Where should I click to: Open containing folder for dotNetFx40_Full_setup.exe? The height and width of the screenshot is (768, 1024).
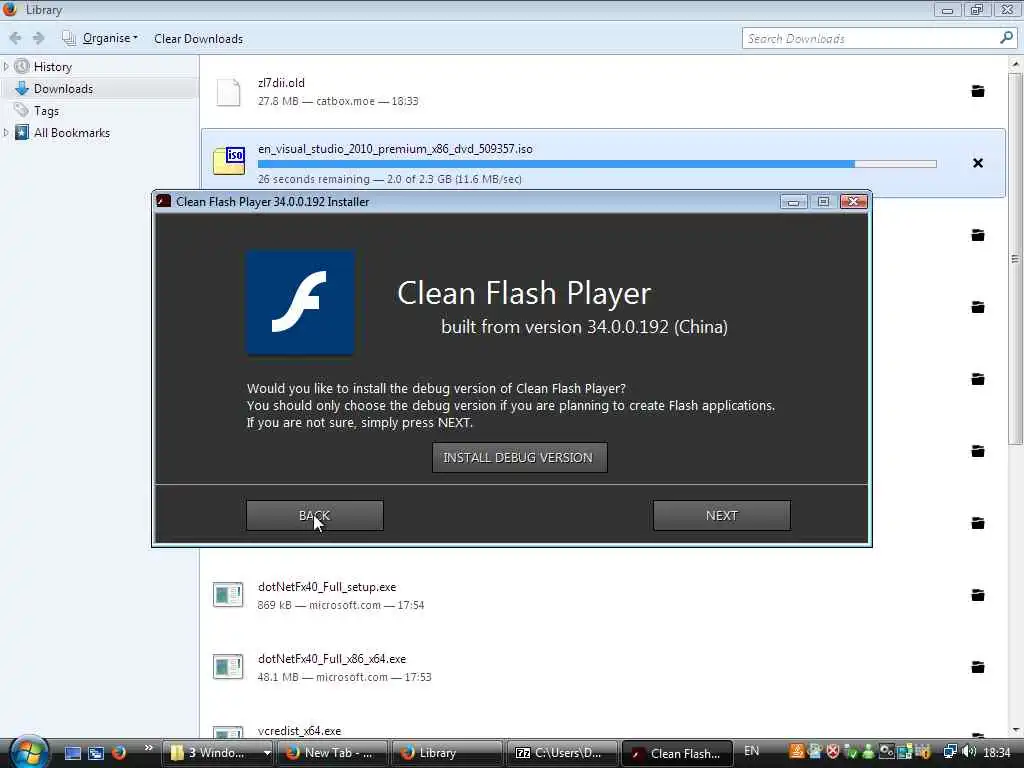978,595
